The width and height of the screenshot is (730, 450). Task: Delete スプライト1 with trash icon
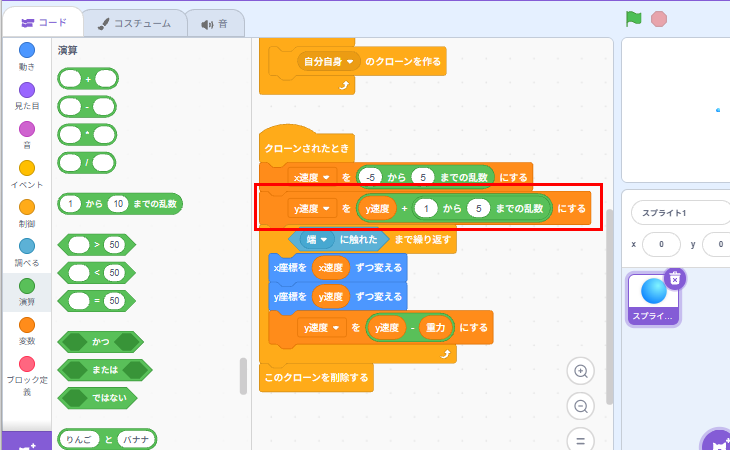(x=675, y=279)
